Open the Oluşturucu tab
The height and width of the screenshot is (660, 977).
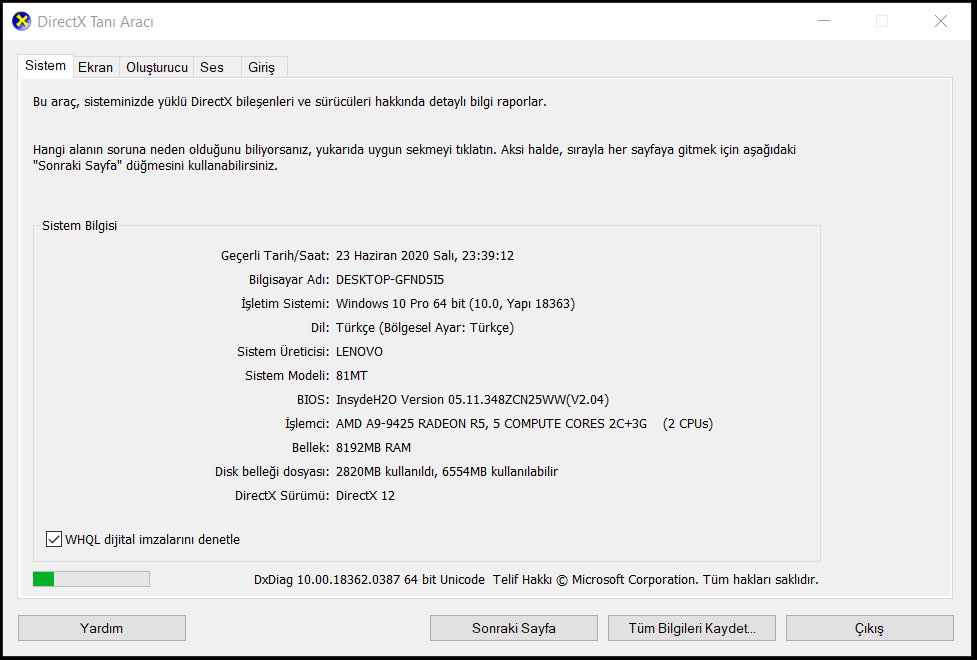tap(157, 67)
